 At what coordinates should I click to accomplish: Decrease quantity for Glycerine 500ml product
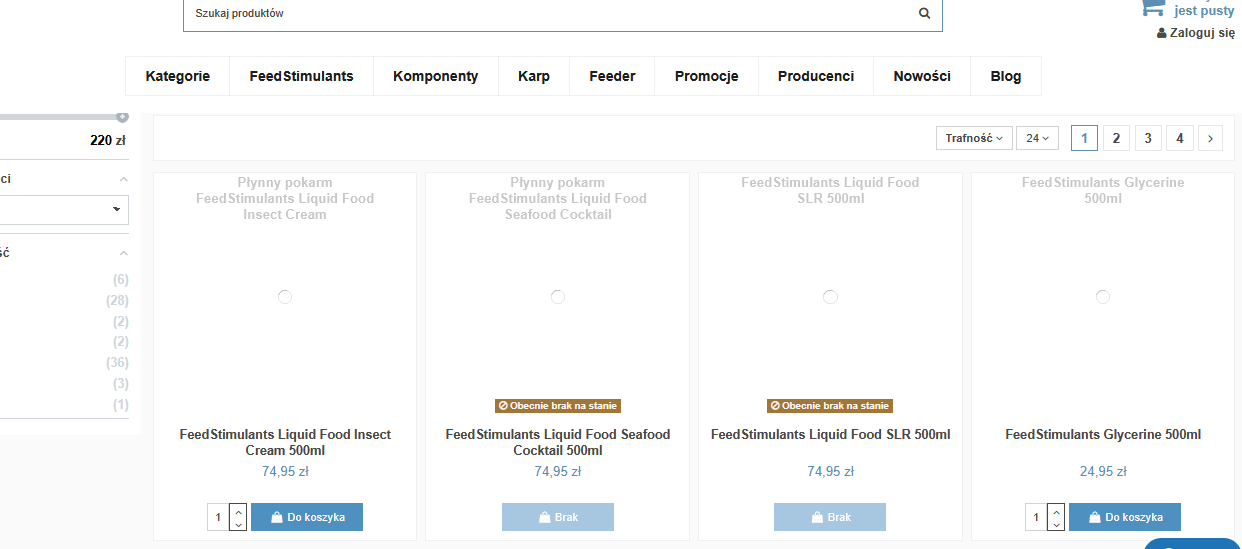point(1056,524)
